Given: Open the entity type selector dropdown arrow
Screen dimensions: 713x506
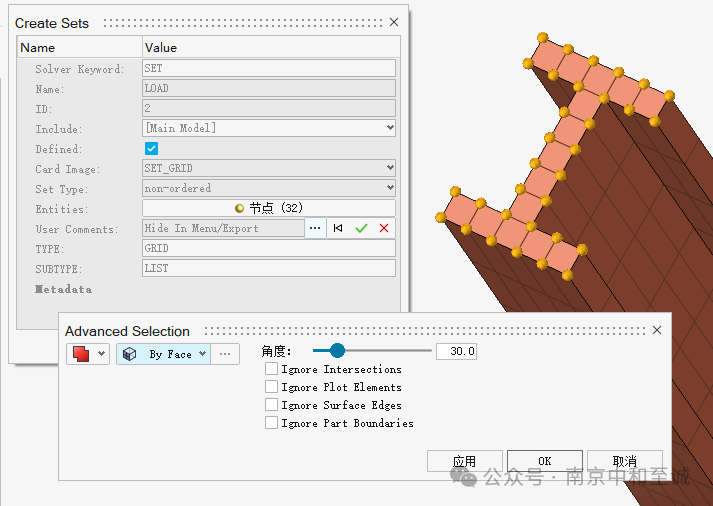Looking at the screenshot, I should coord(101,354).
